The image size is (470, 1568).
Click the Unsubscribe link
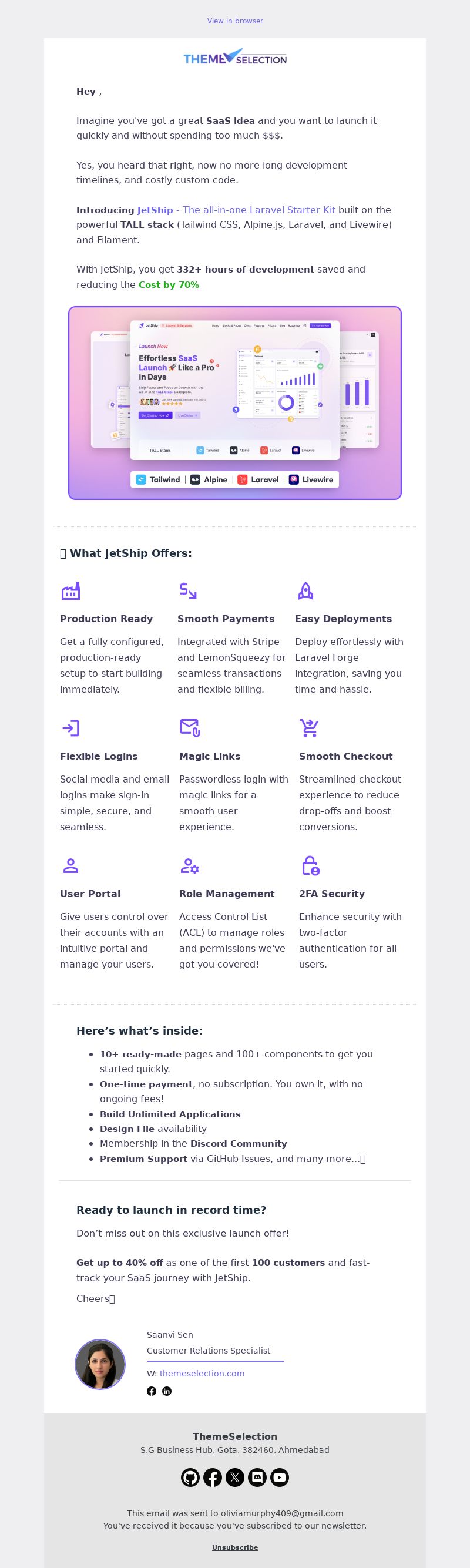(x=235, y=1547)
